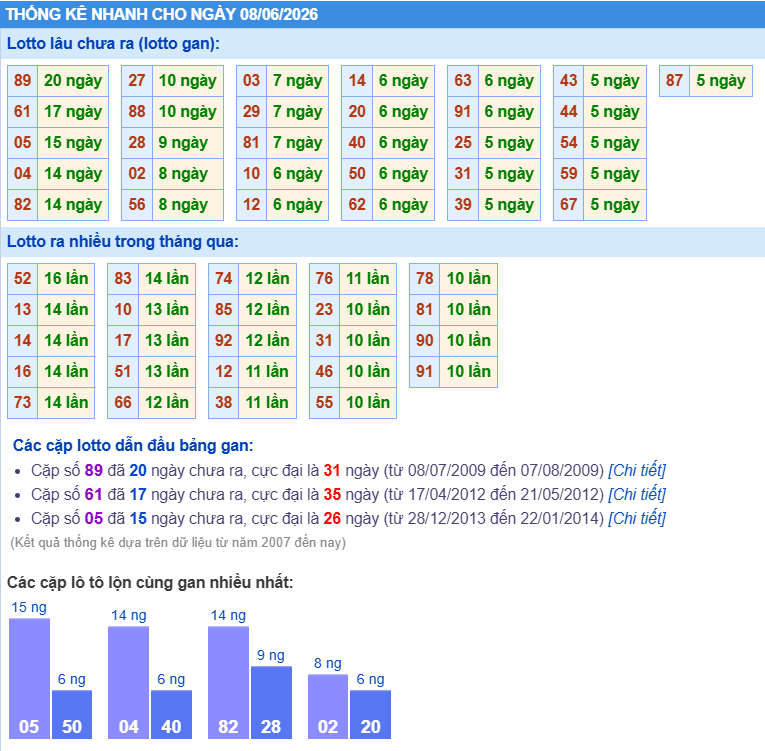
Task: Click lotto gan number 27
Action: [137, 81]
